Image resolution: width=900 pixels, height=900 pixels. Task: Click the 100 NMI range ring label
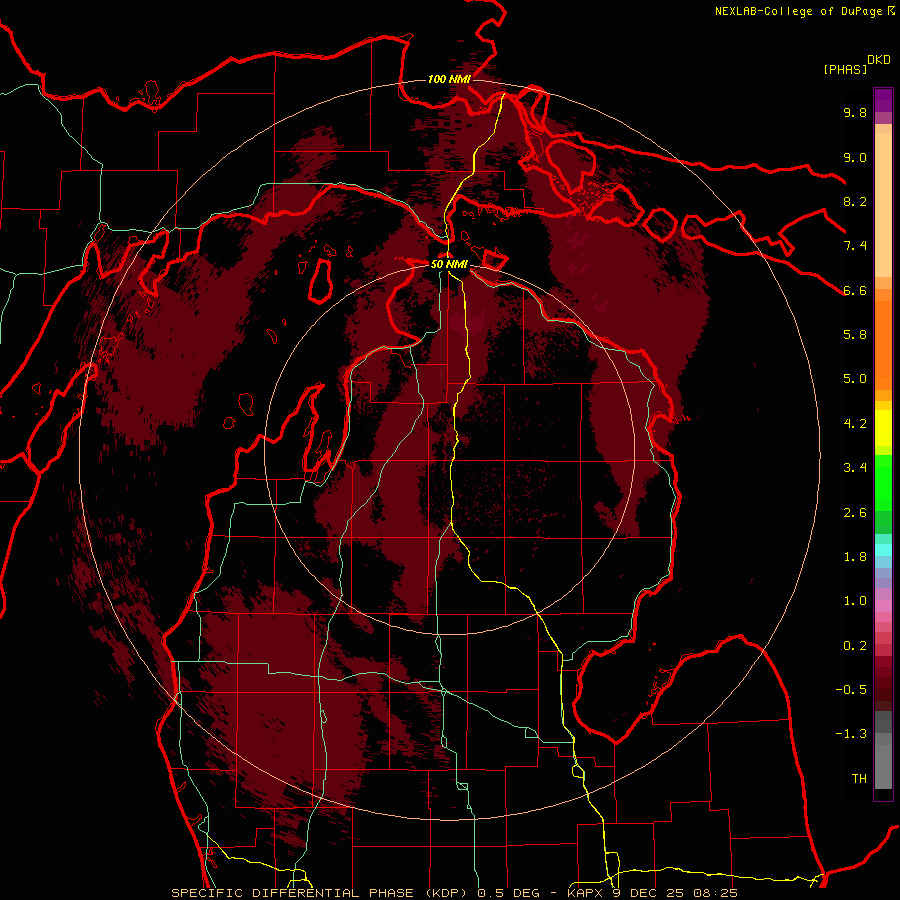[x=449, y=79]
